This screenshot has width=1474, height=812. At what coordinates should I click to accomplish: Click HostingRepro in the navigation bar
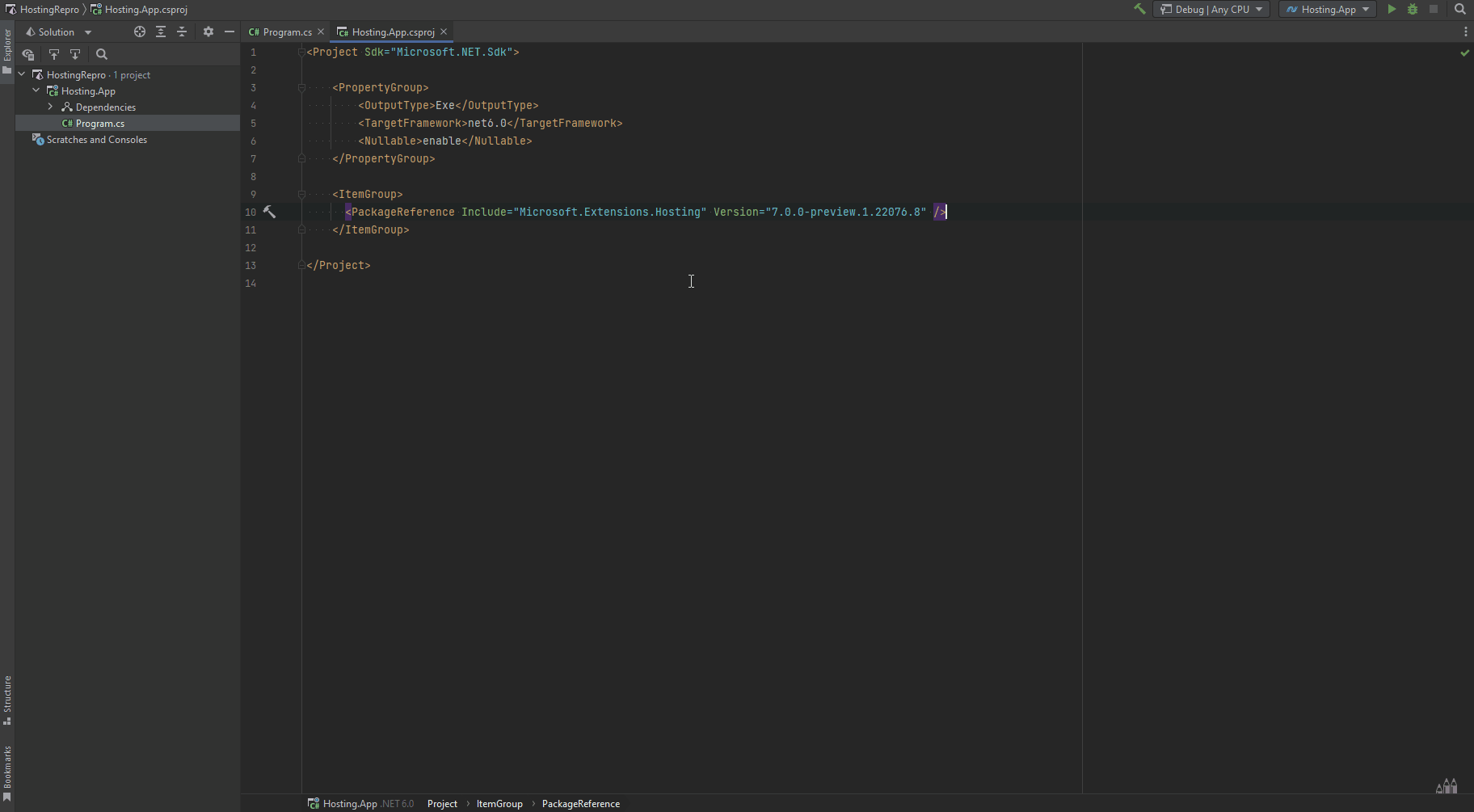(42, 9)
